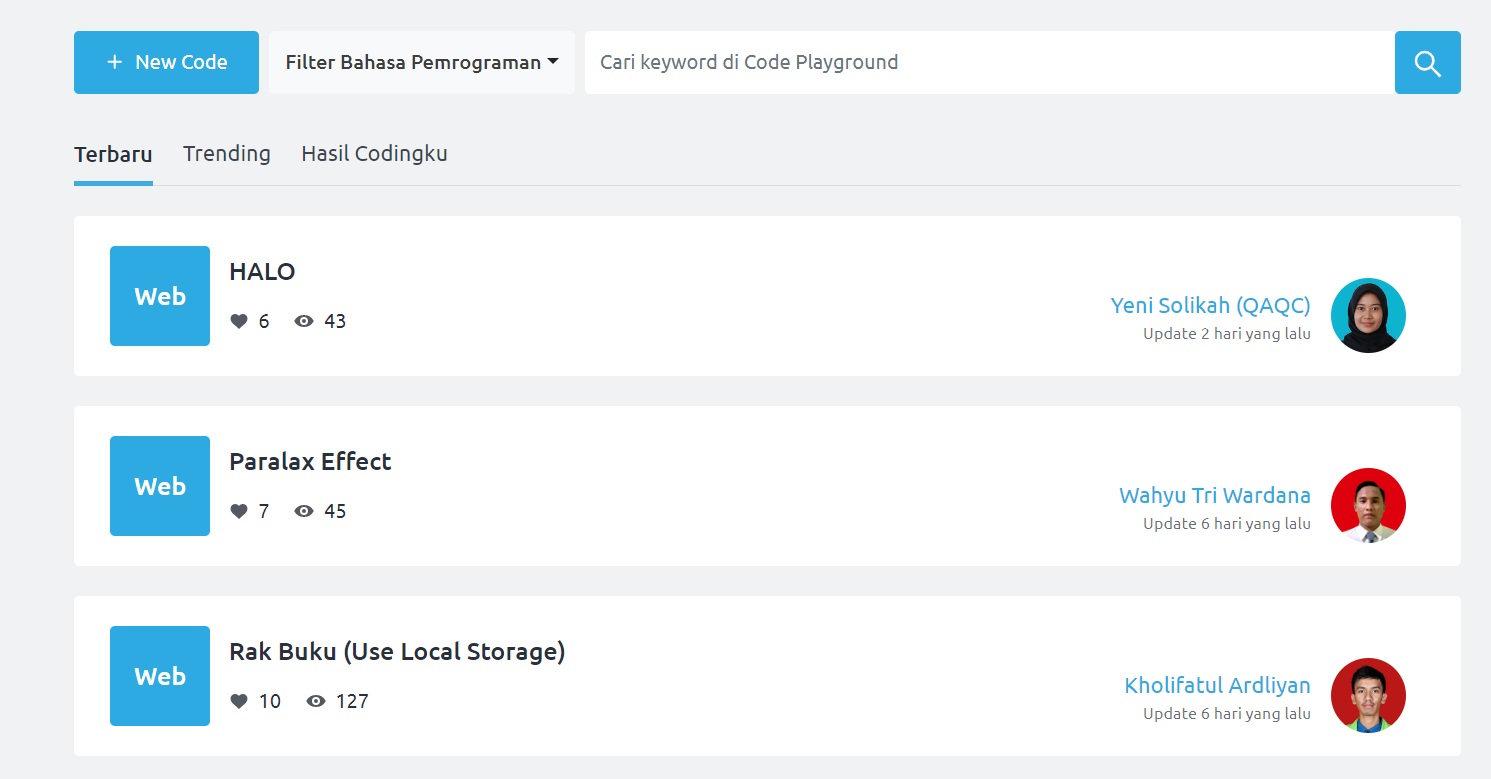Click Wahyu Tri Wardana's avatar photo
This screenshot has height=779, width=1491.
click(1368, 505)
